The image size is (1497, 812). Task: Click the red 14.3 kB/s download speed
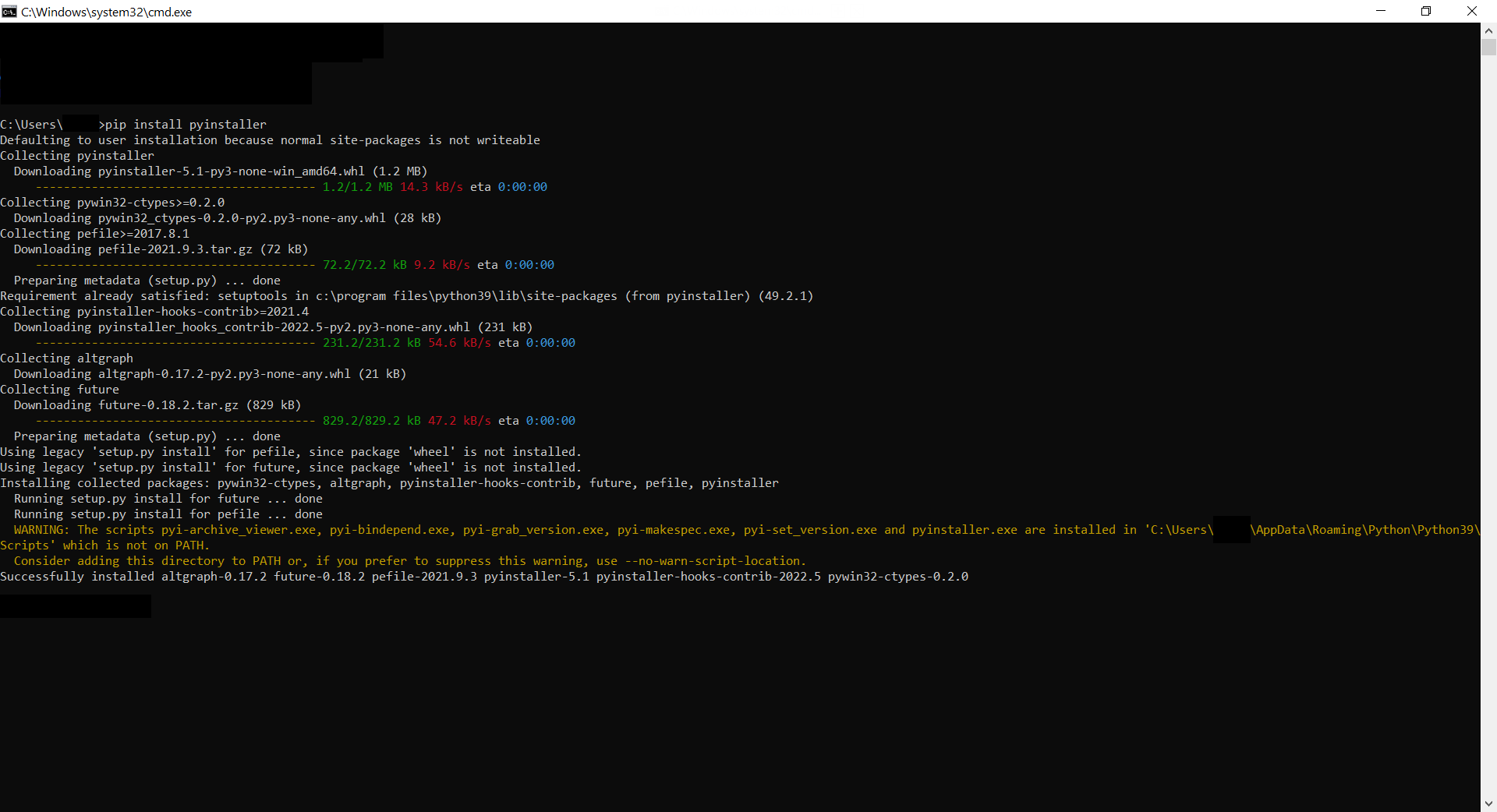click(431, 187)
